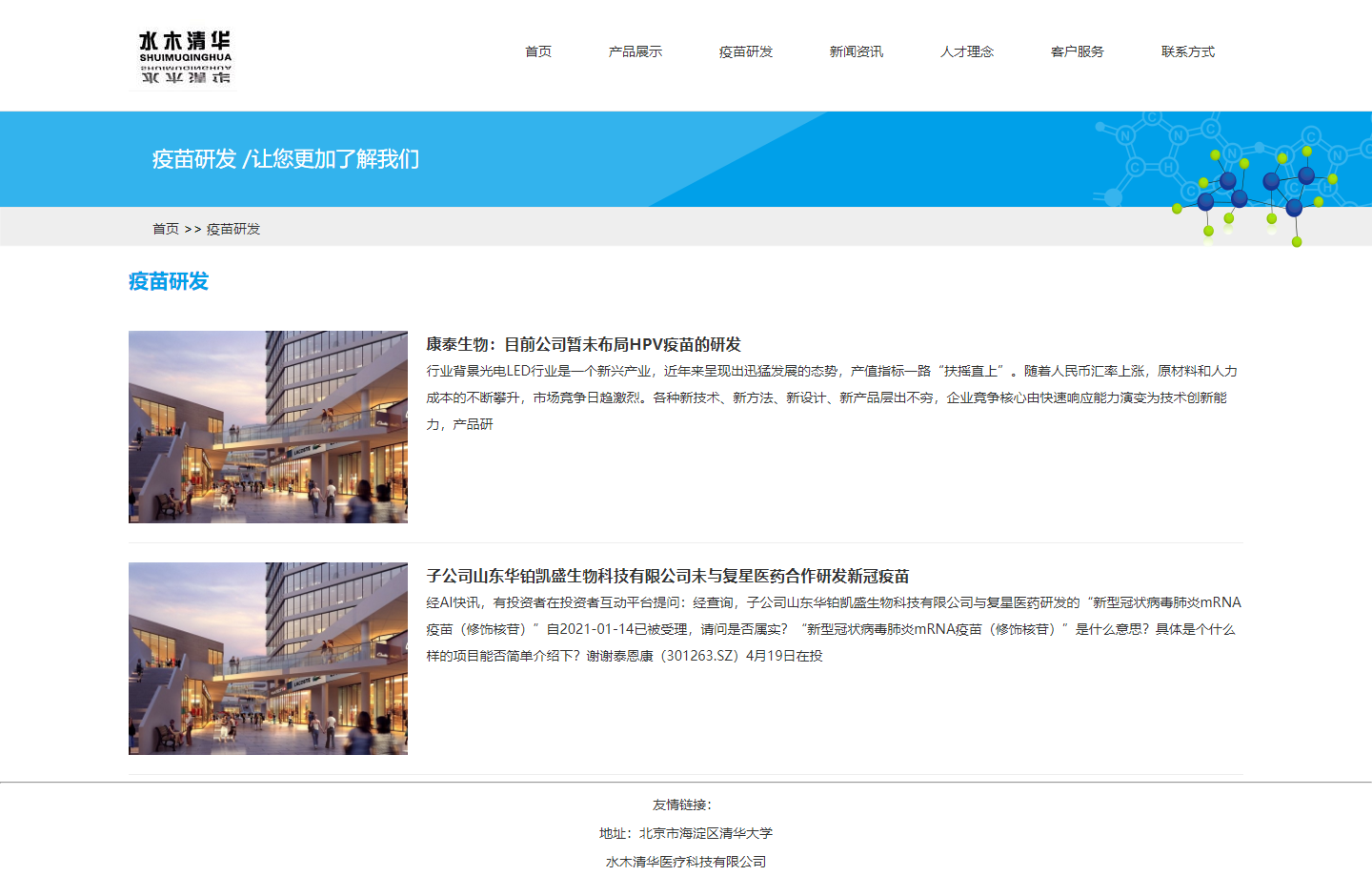Open the 山东华铂凯盛 article thumbnail image

coord(268,659)
